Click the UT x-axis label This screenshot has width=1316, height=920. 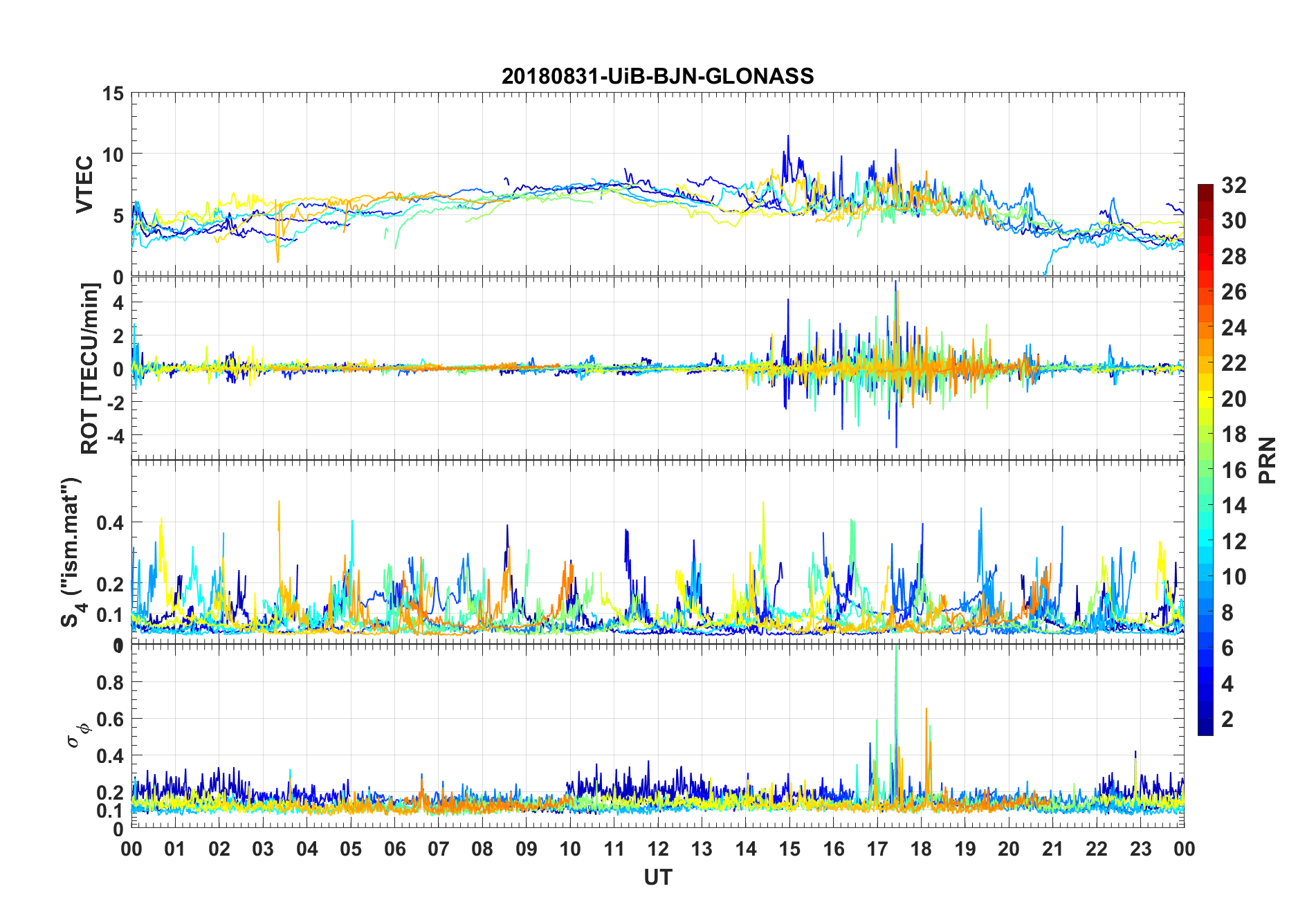[x=657, y=877]
